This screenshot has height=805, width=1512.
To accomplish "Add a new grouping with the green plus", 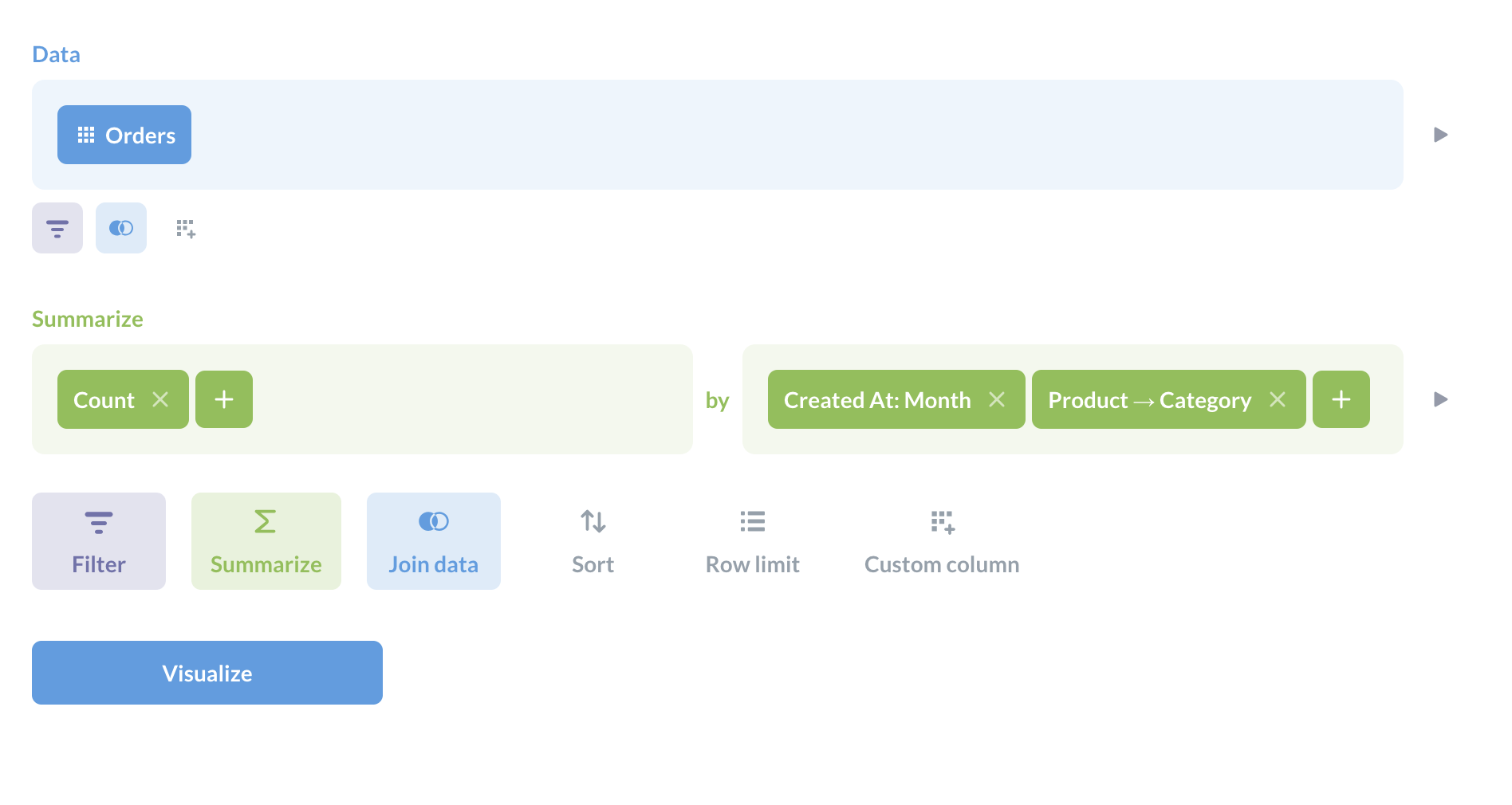I will pos(1341,399).
